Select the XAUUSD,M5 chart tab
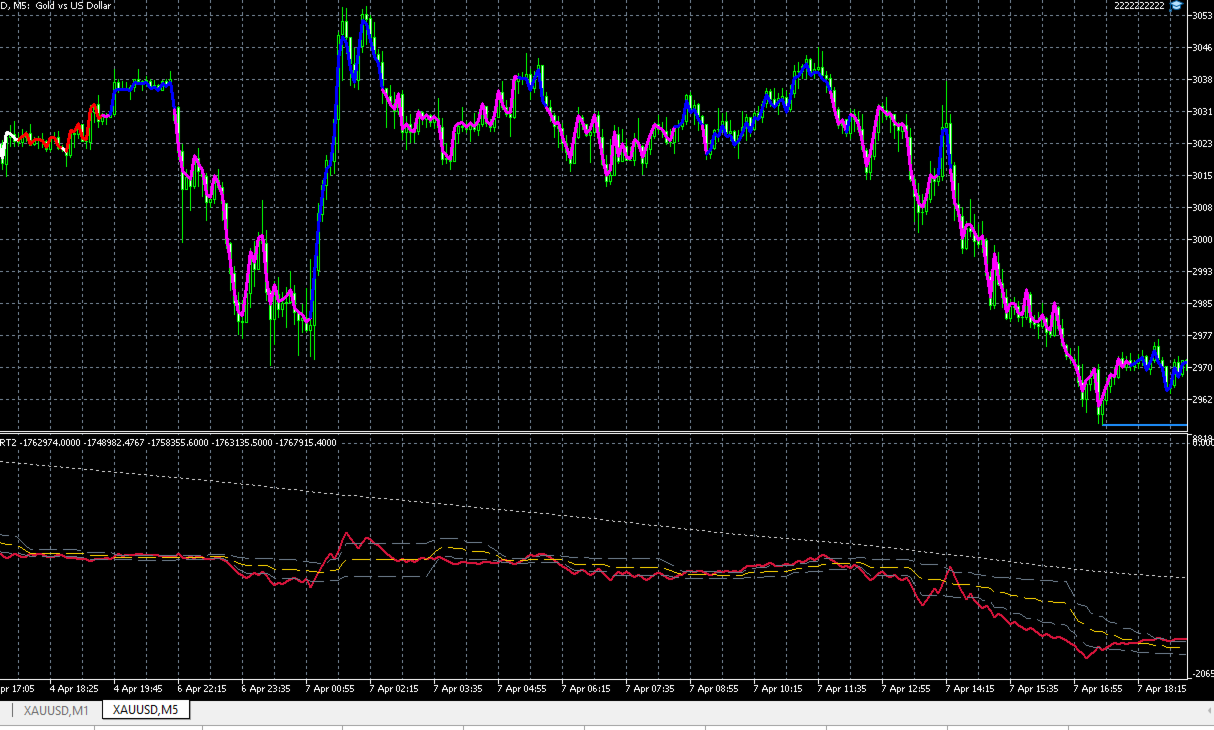Viewport: 1214px width, 730px height. pyautogui.click(x=146, y=710)
